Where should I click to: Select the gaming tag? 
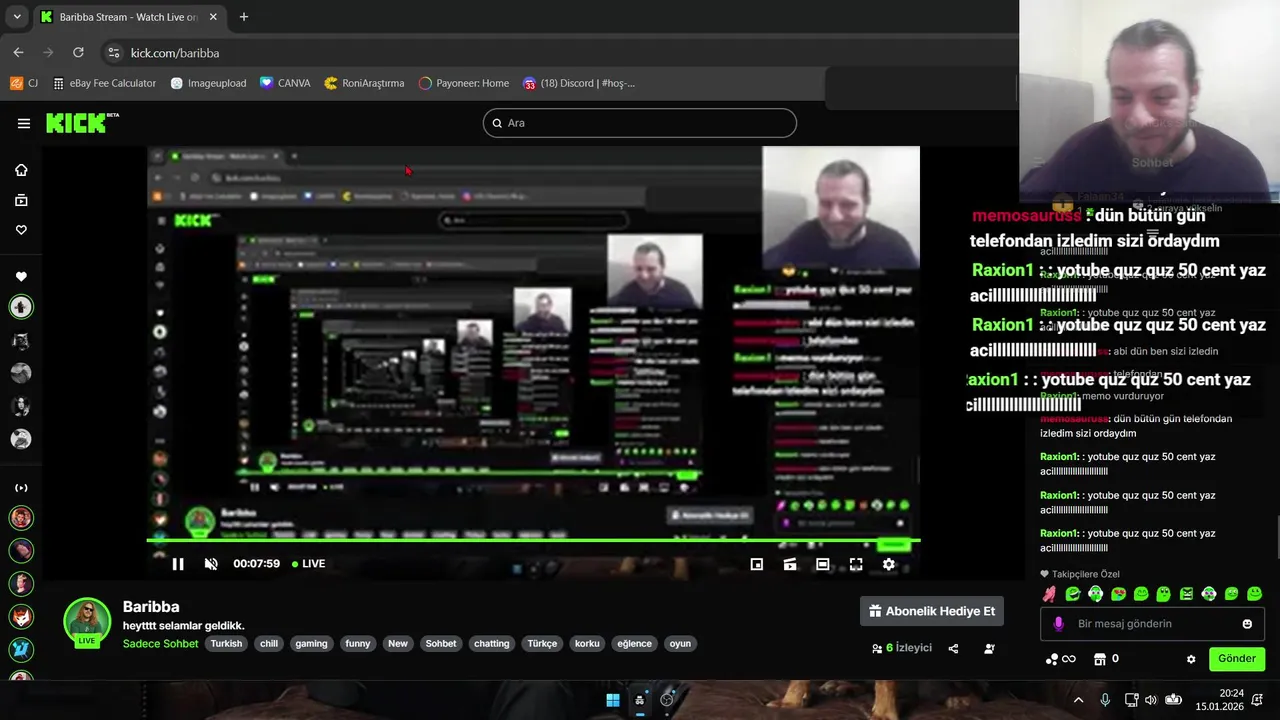(x=311, y=644)
